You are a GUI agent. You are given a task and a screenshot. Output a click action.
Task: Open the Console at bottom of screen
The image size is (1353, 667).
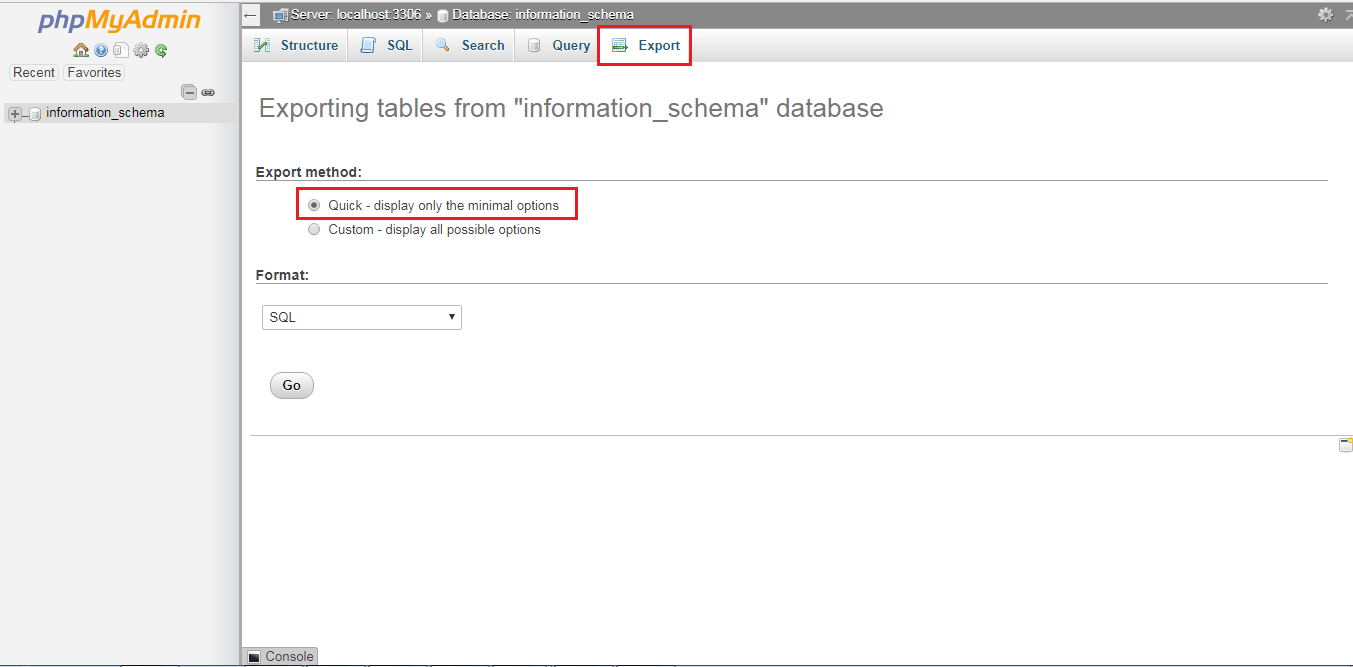pos(280,656)
